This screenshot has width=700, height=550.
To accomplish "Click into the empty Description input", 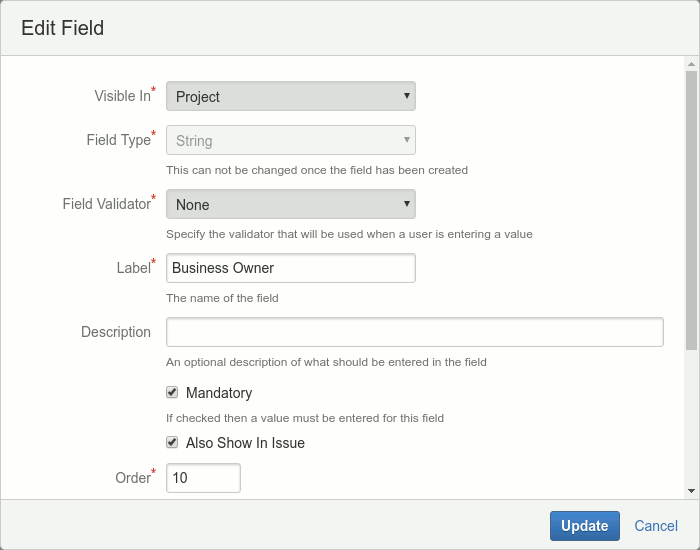I will click(414, 332).
